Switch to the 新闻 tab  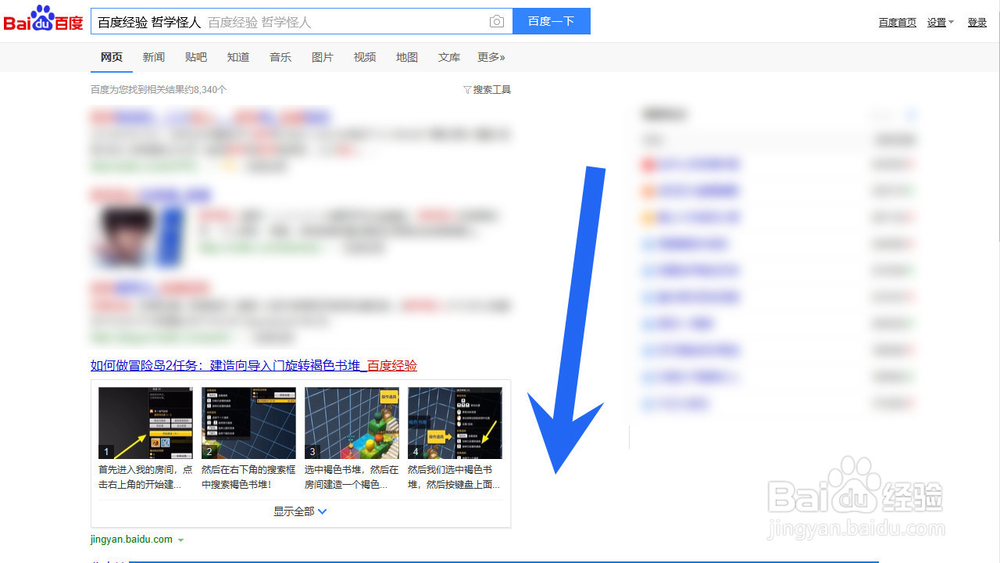(x=154, y=57)
